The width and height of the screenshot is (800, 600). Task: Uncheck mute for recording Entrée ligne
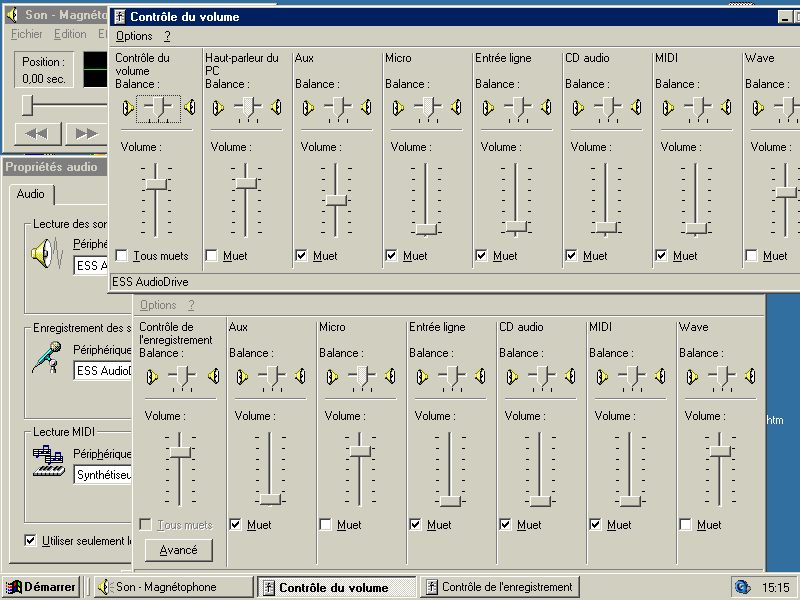(416, 525)
